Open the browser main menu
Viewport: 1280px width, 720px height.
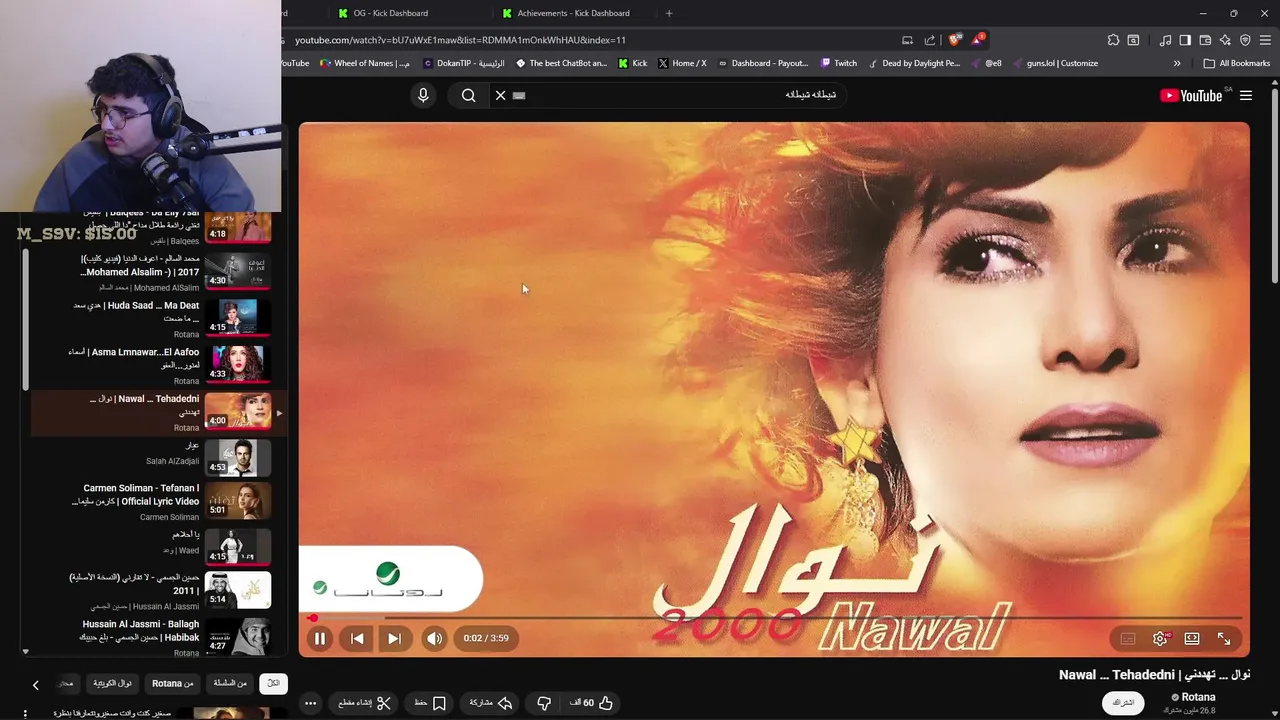click(1265, 40)
